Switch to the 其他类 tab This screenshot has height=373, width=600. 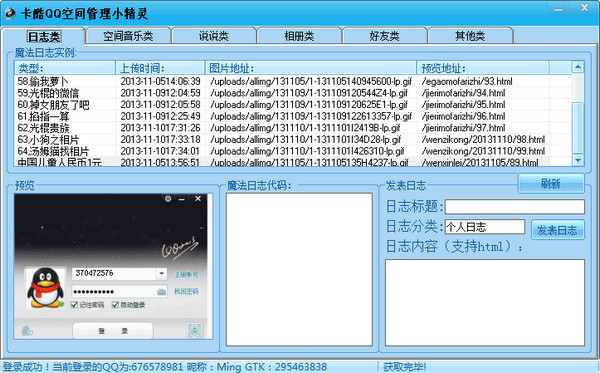(x=470, y=36)
